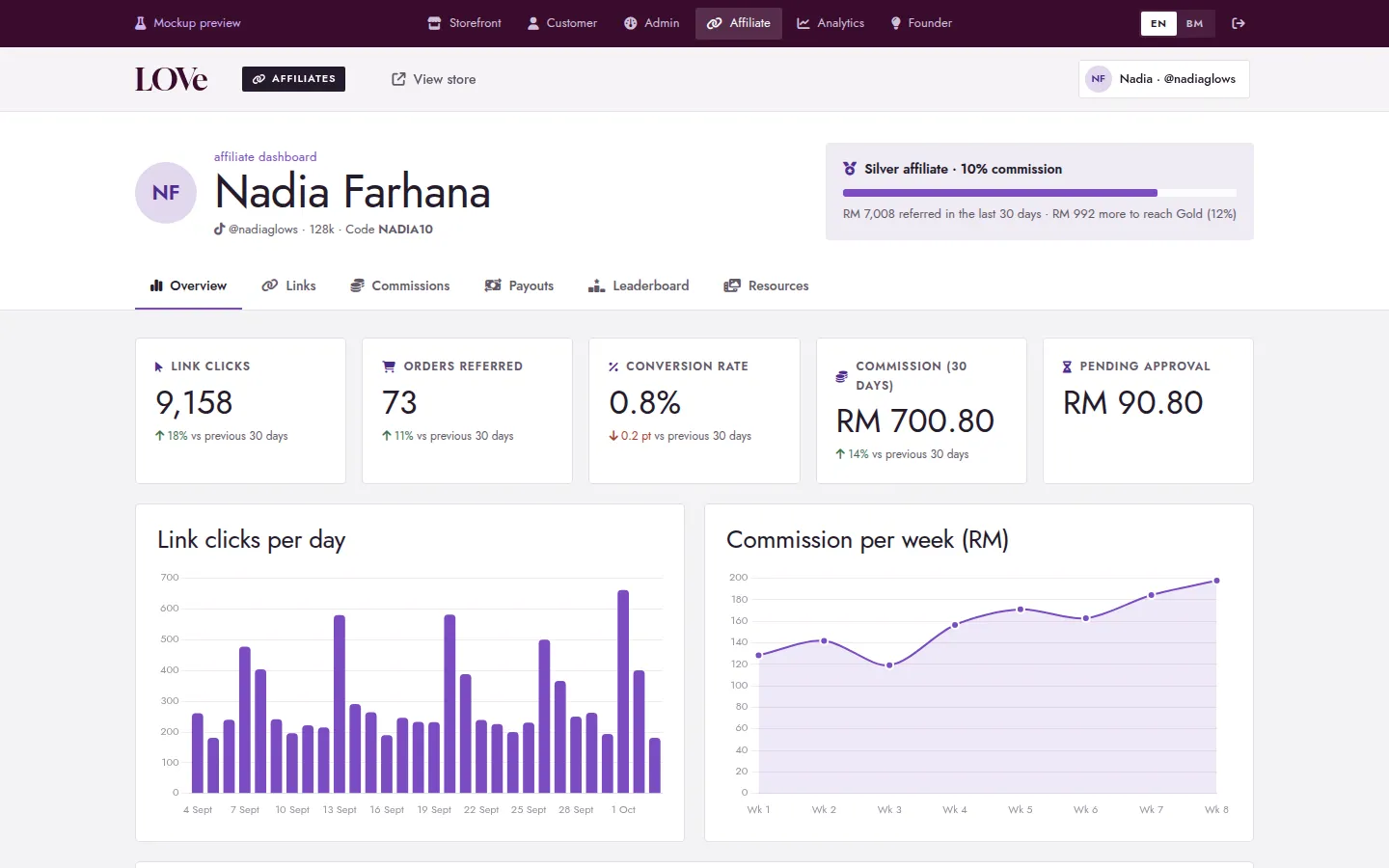Click the LOVe brand logo

tap(171, 79)
